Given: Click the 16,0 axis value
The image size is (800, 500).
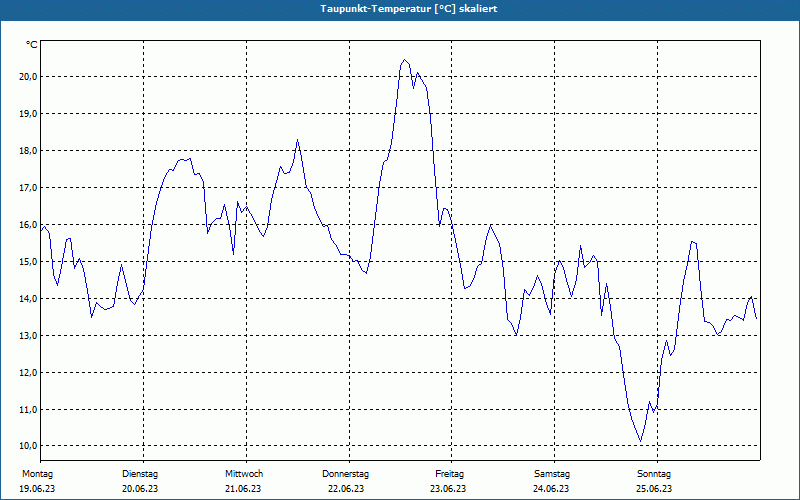Looking at the screenshot, I should (x=28, y=224).
